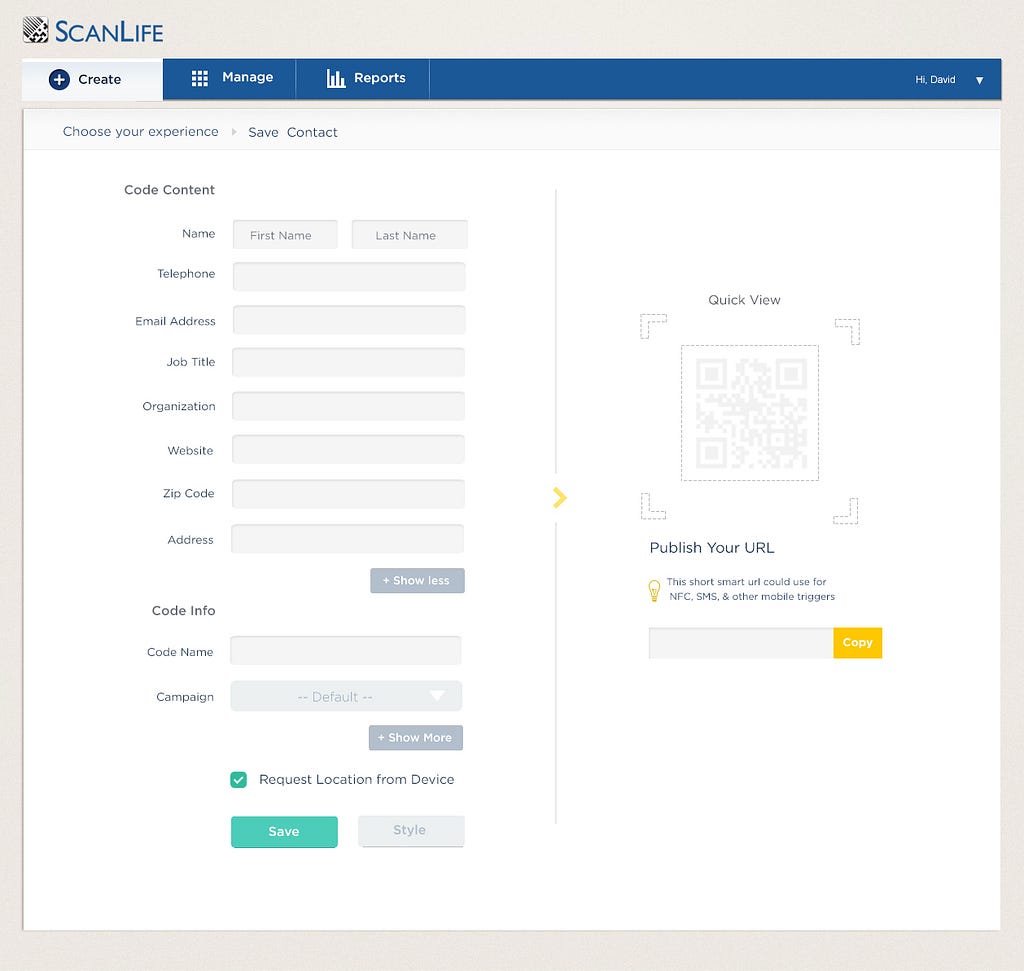Click the Code Info heading
1024x971 pixels.
[184, 611]
